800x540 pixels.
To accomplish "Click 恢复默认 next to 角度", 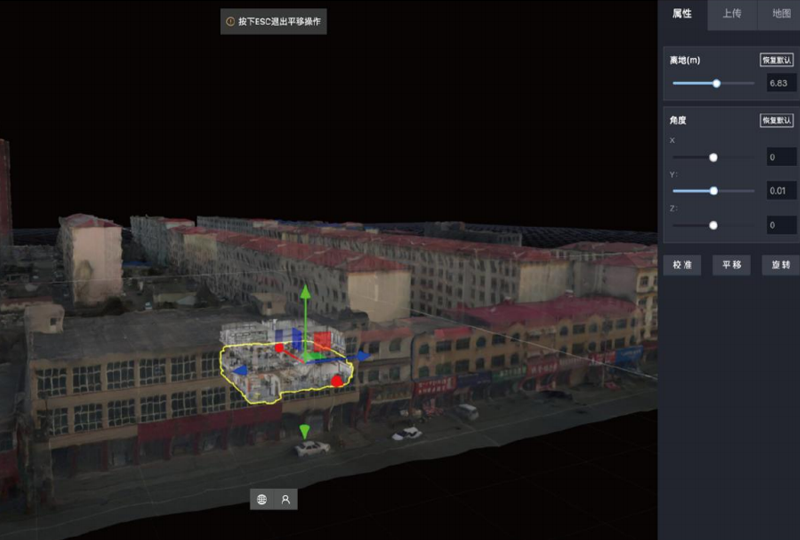I will pos(777,120).
